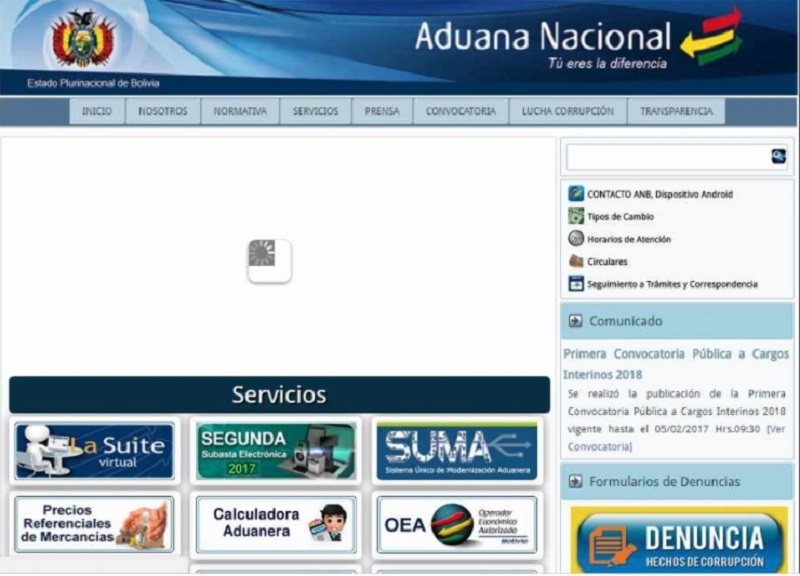Open the Calculadora Aduanera banner
The height and width of the screenshot is (576, 800).
pos(276,524)
